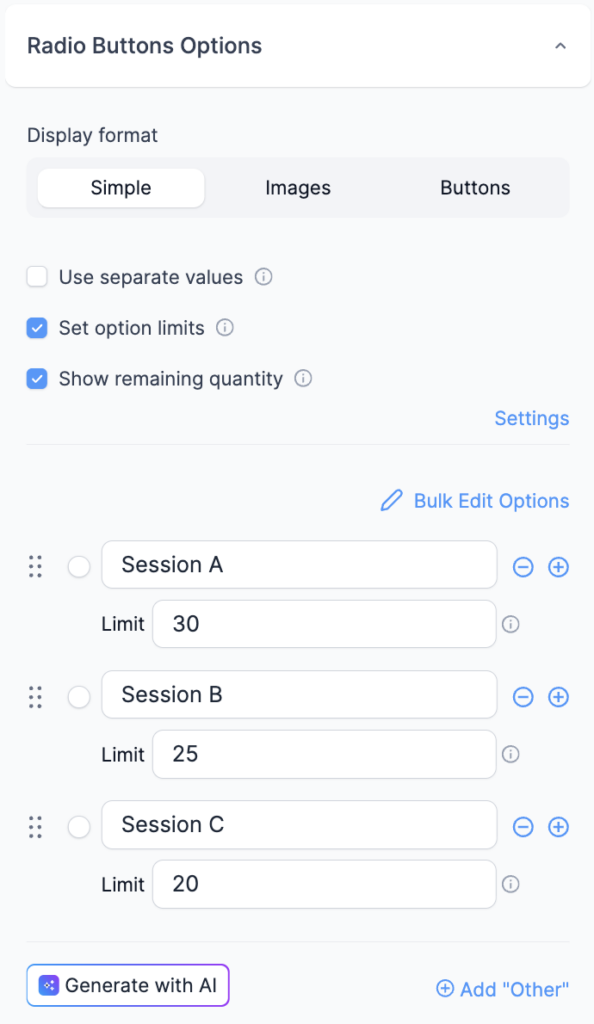Add an option below Session A with plus icon
Viewport: 594px width, 1024px height.
(x=558, y=566)
